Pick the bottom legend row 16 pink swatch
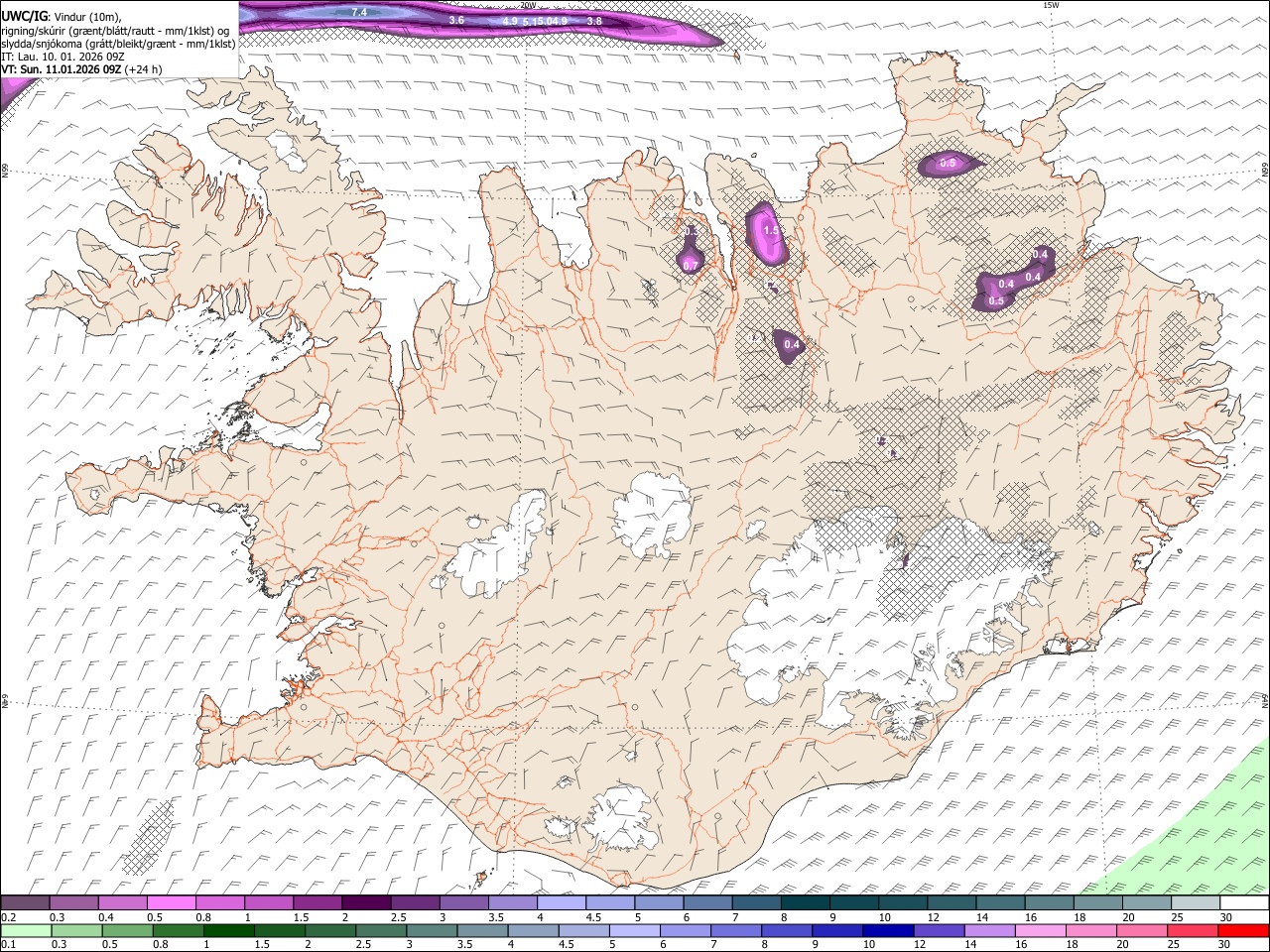1270x952 pixels. point(1042,930)
